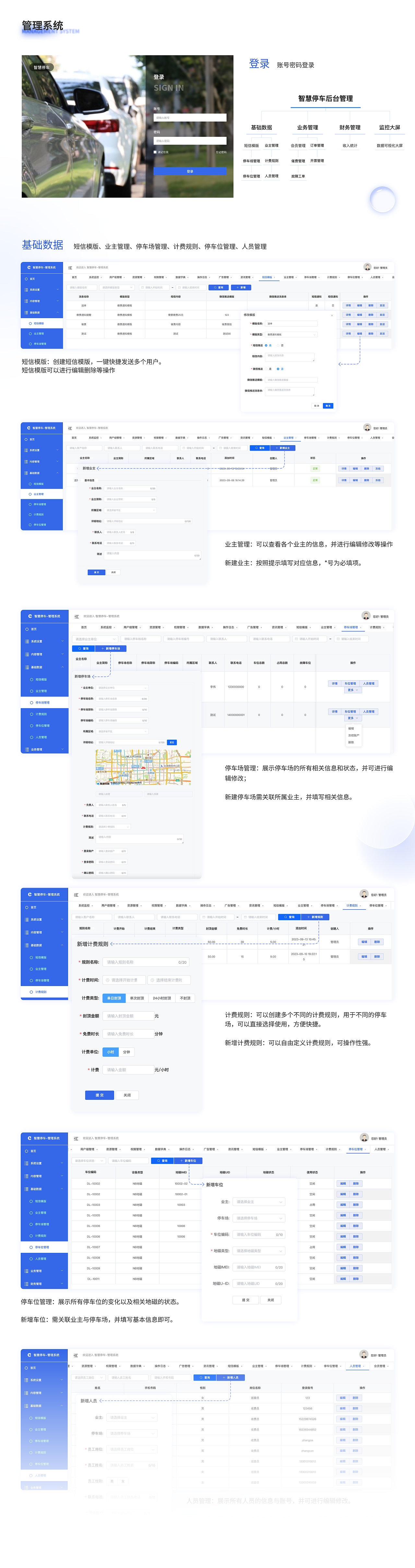Click the 财务管理 icon in 停车位管理 screen sidebar

pos(27,1284)
